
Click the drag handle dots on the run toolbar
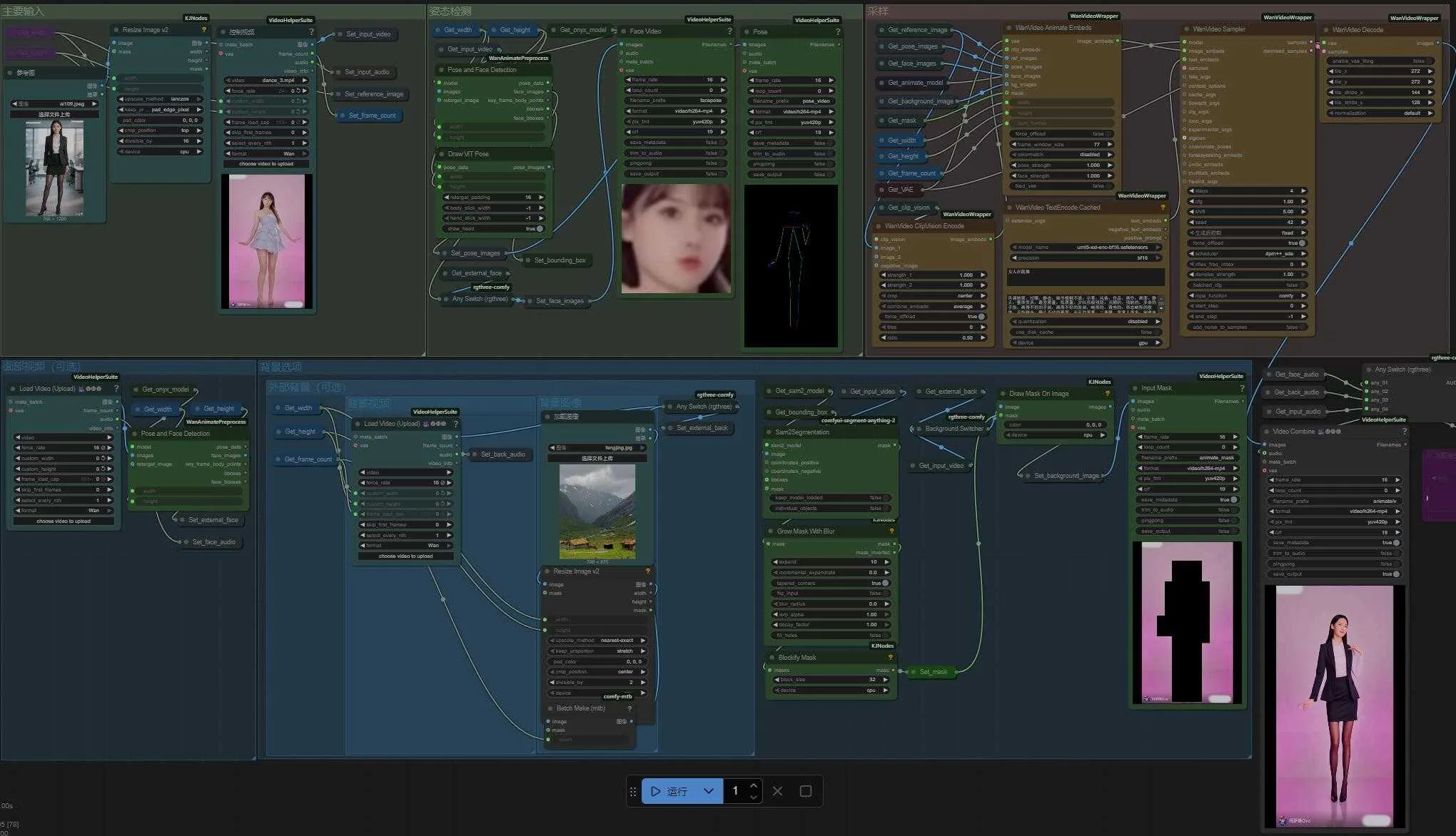[633, 791]
